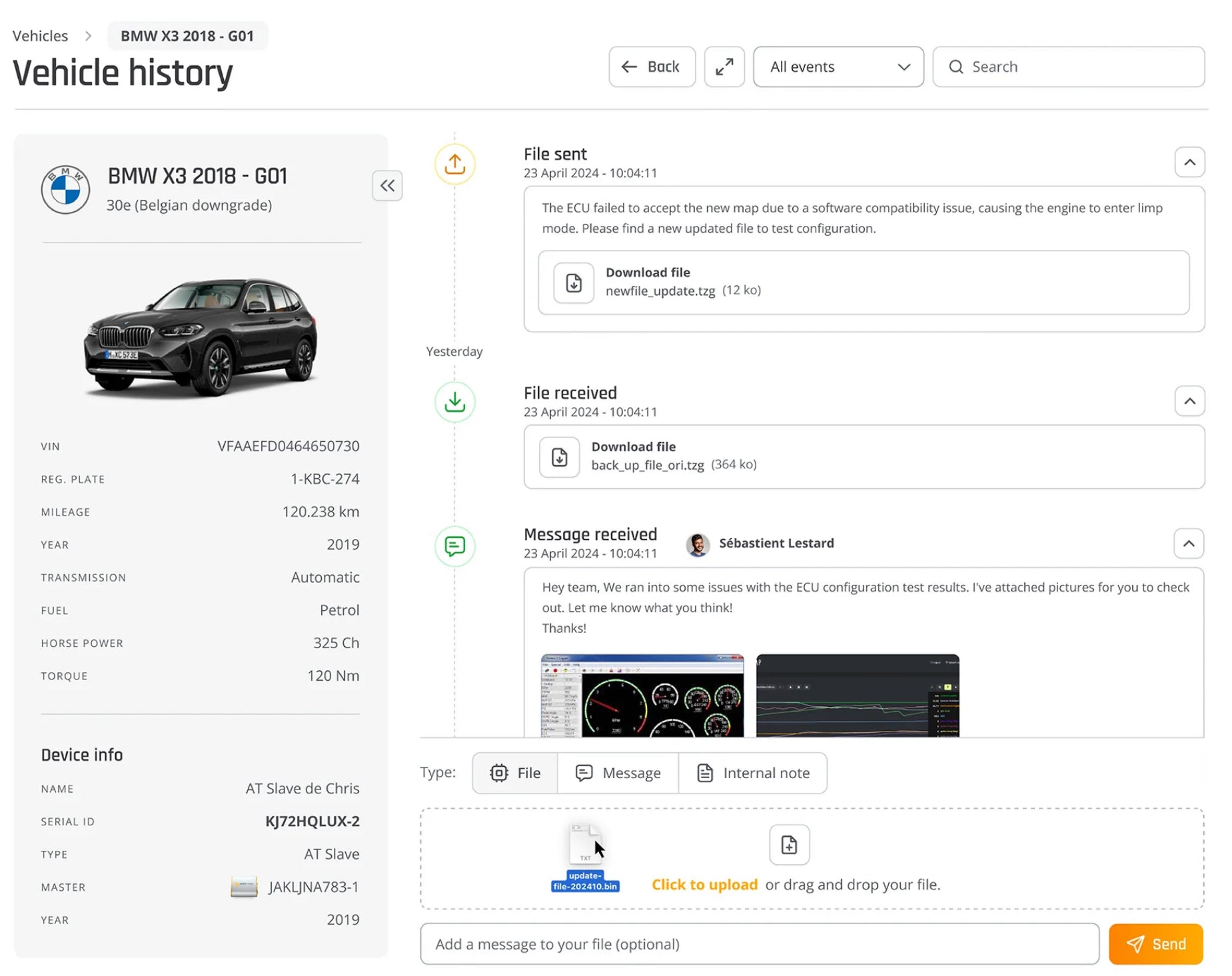Click registration plate 1-KBC-274
The width and height of the screenshot is (1232, 976).
[x=324, y=478]
